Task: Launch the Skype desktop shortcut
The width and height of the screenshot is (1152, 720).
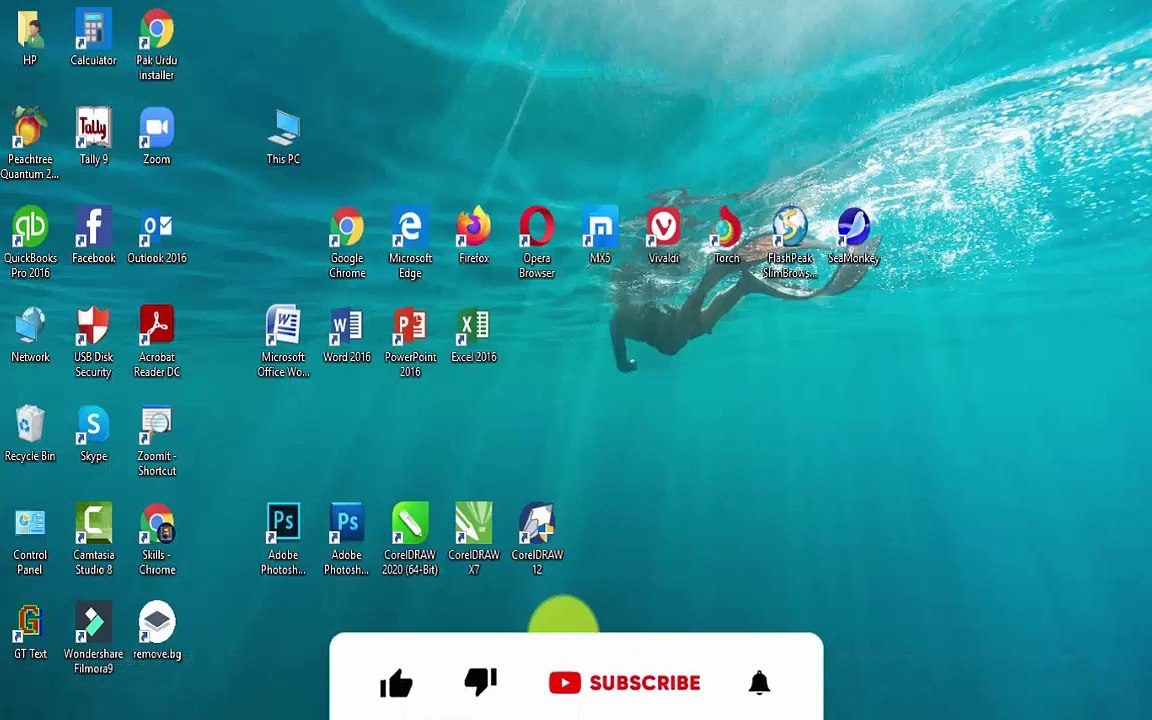Action: pos(93,425)
